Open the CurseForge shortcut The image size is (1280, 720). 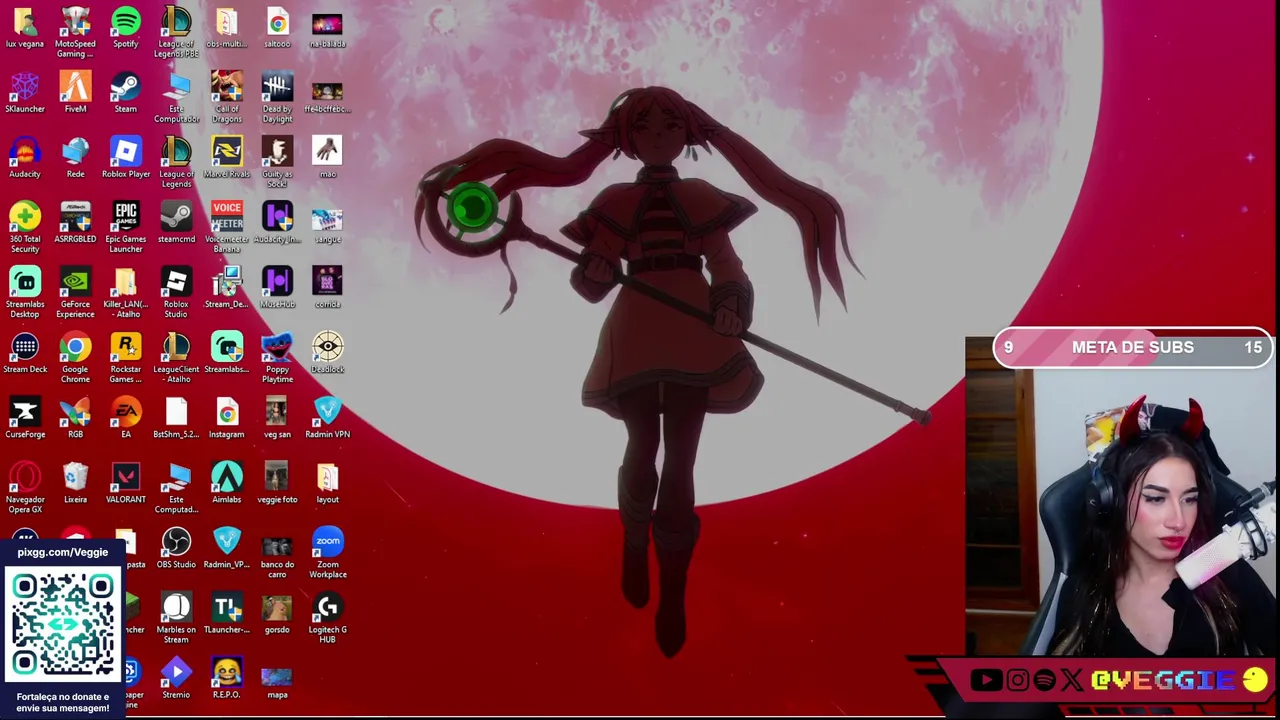tap(25, 417)
